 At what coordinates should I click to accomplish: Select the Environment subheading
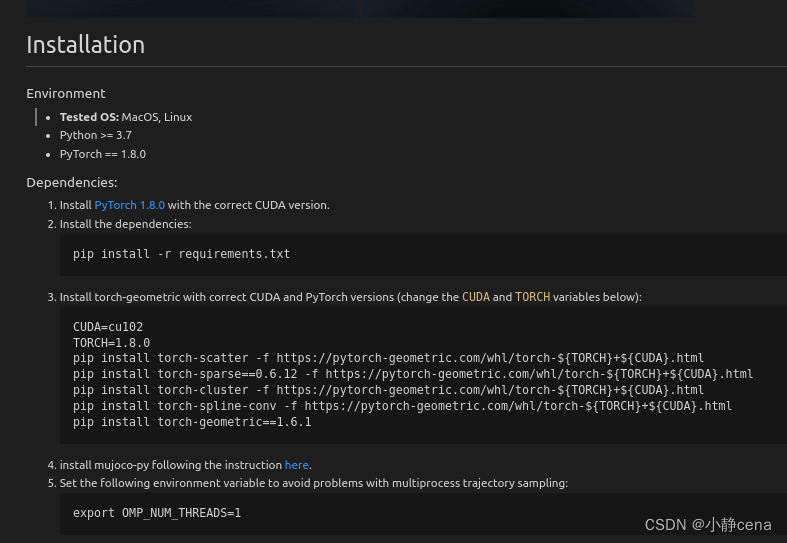tap(66, 94)
